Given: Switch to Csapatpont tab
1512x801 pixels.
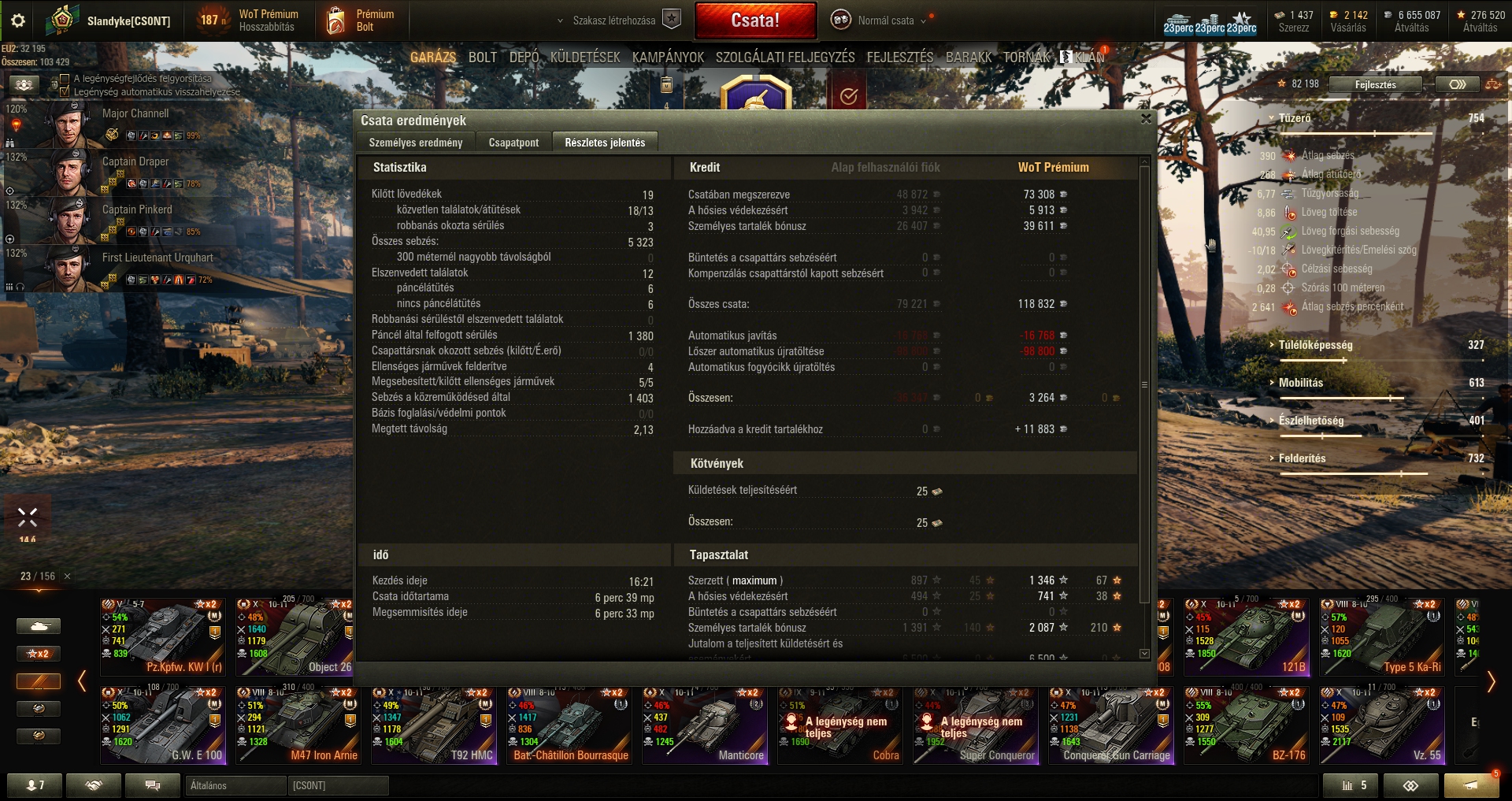Looking at the screenshot, I should point(513,143).
